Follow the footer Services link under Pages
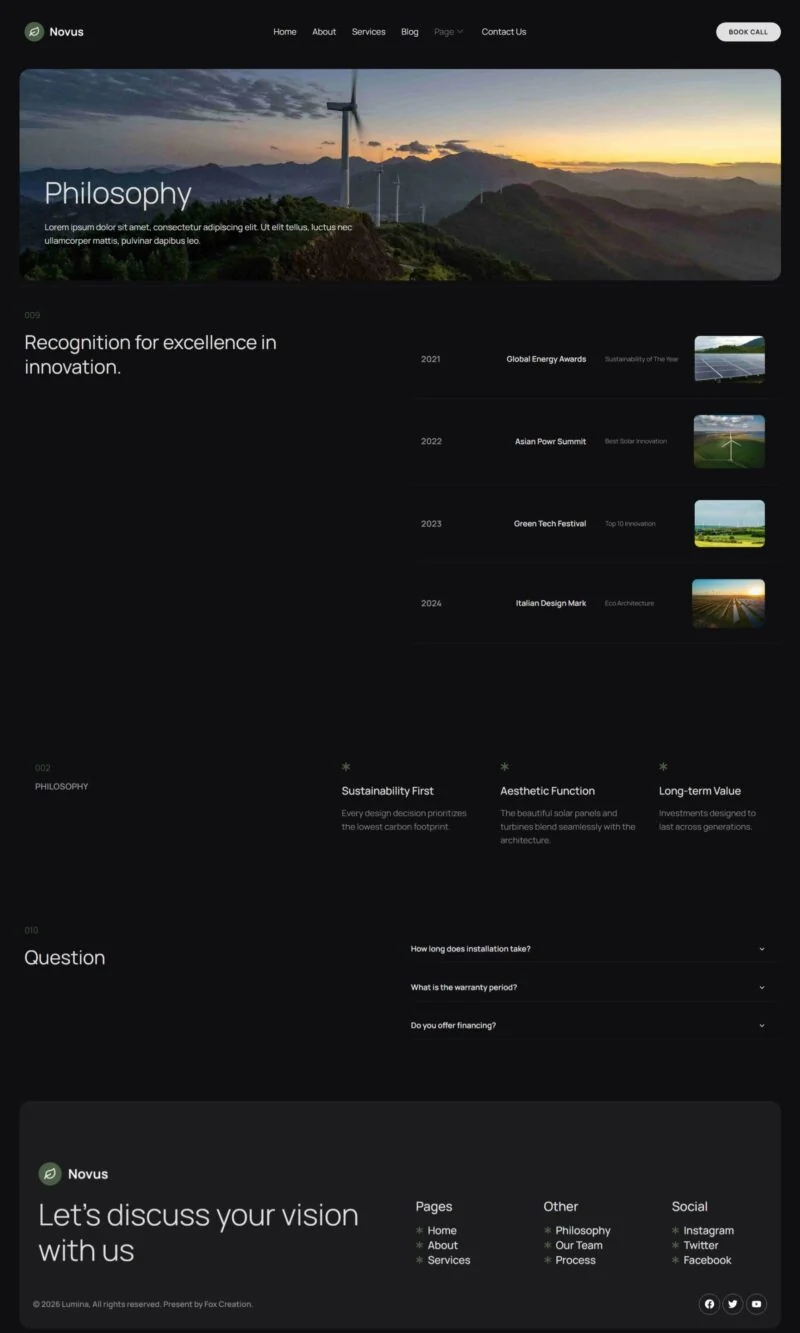This screenshot has width=800, height=1333. [x=449, y=1260]
